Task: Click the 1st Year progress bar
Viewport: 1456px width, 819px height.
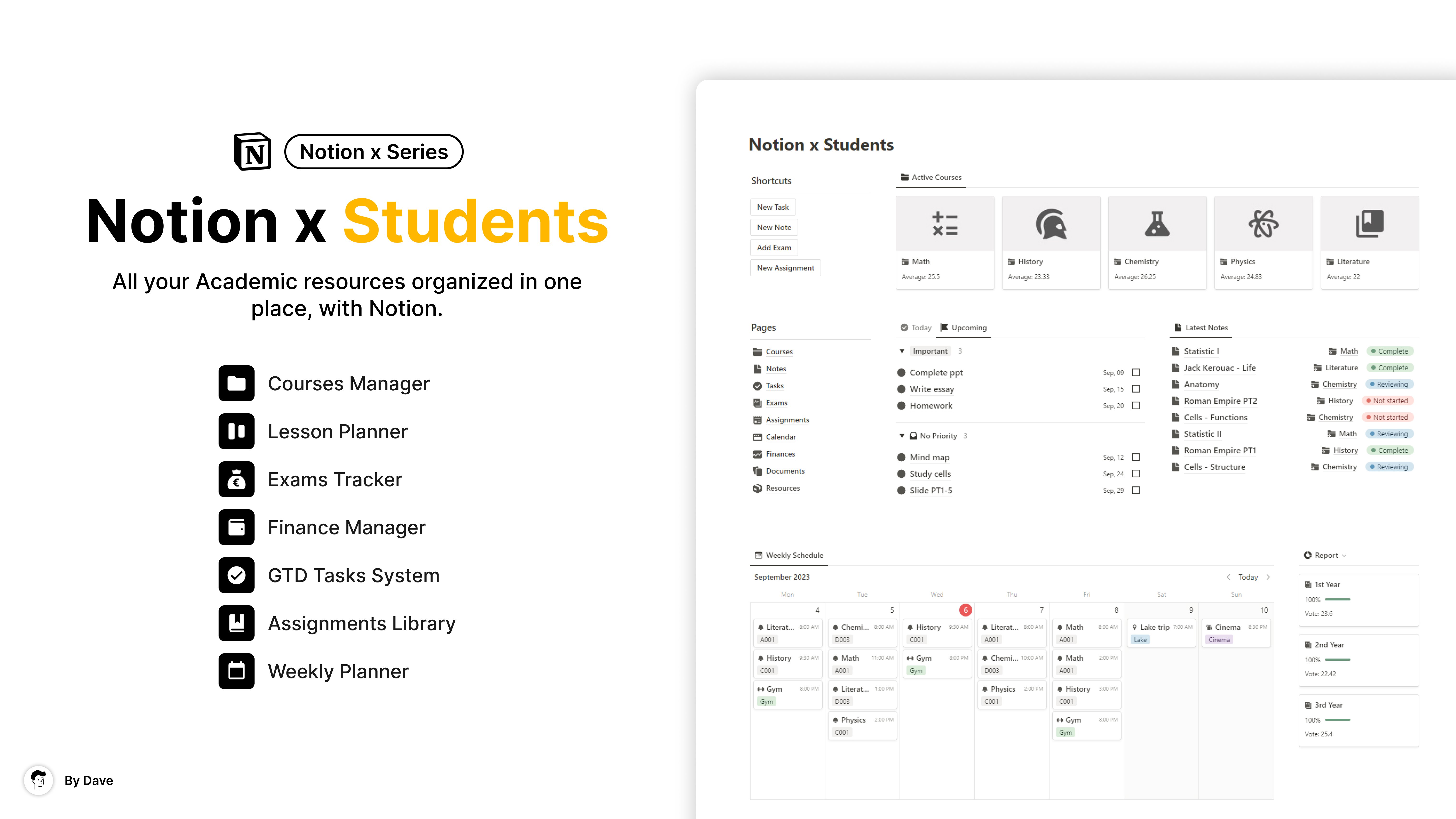Action: [1337, 600]
